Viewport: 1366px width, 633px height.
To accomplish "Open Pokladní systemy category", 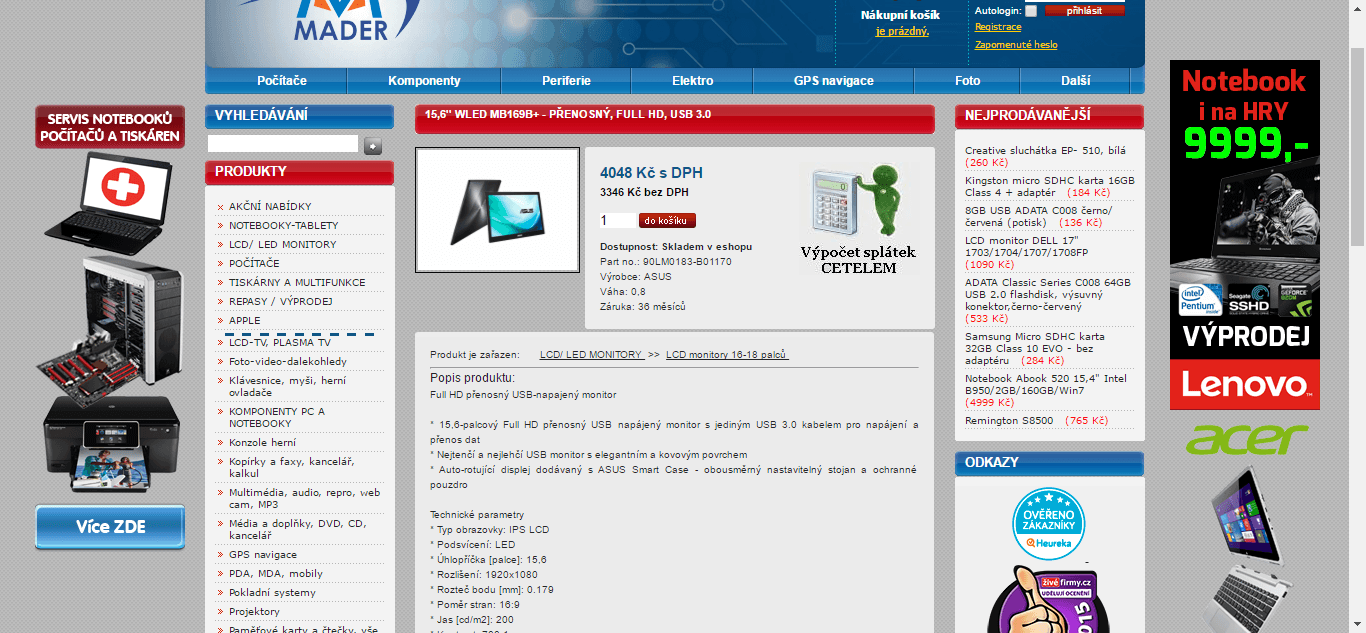I will click(x=272, y=593).
